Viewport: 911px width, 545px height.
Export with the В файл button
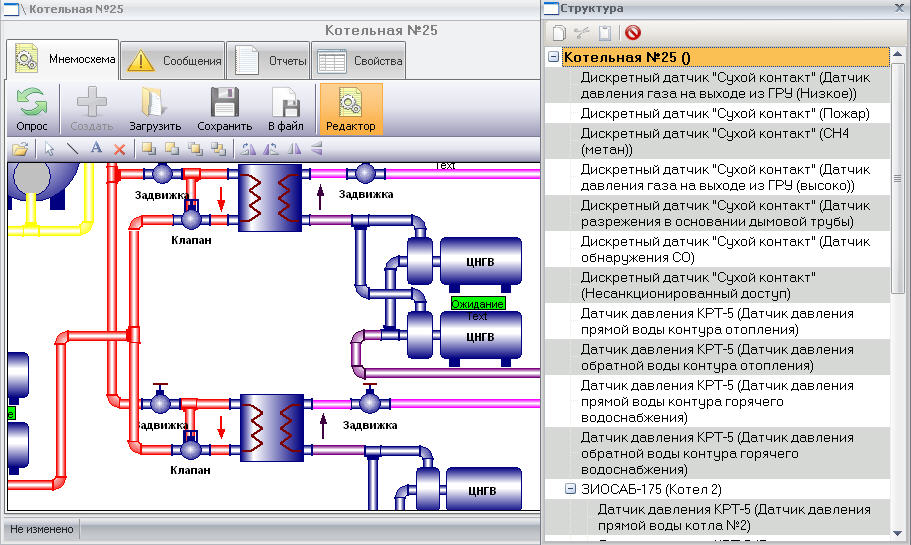point(286,109)
